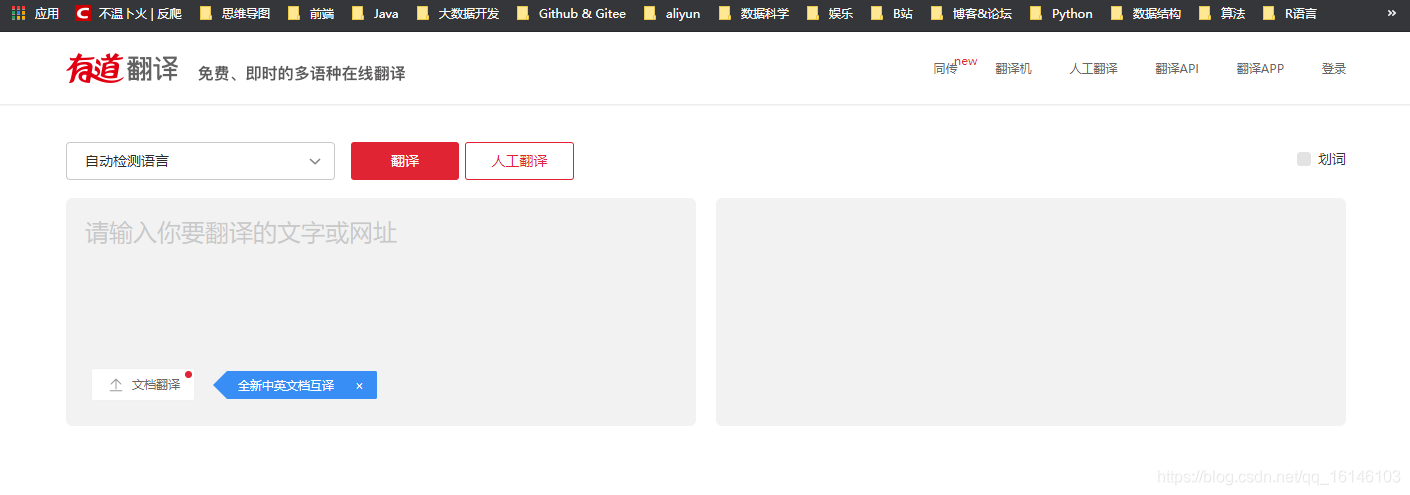The height and width of the screenshot is (495, 1410).
Task: Open the 应用 apps grid icon
Action: (35, 14)
